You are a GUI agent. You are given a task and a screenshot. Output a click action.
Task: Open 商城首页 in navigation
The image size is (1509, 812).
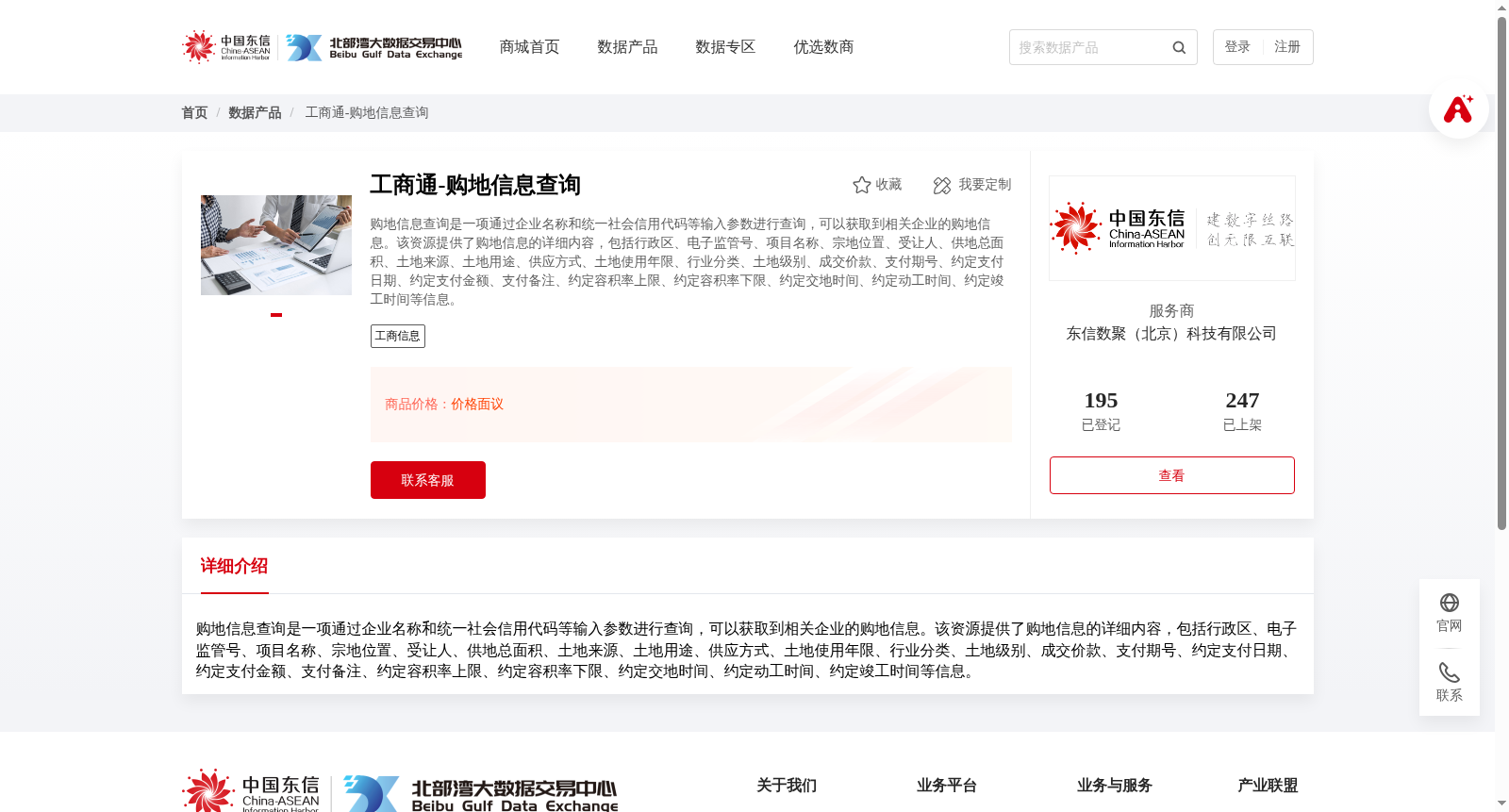tap(529, 47)
